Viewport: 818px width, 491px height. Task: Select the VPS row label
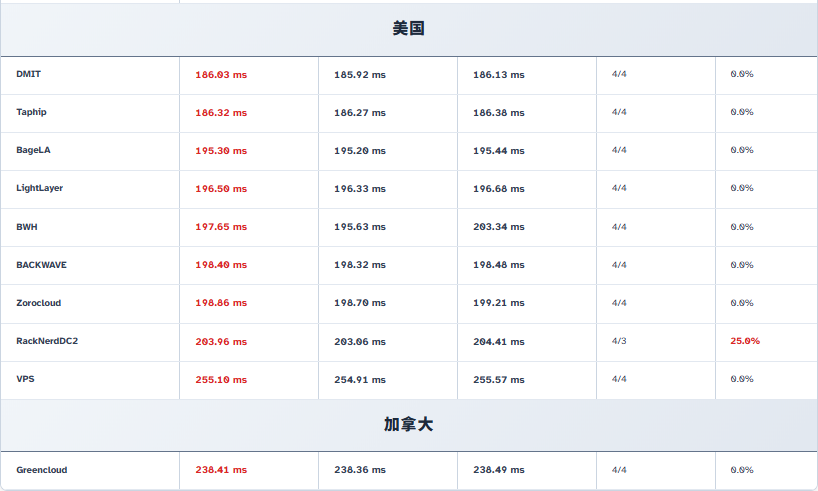pyautogui.click(x=25, y=379)
